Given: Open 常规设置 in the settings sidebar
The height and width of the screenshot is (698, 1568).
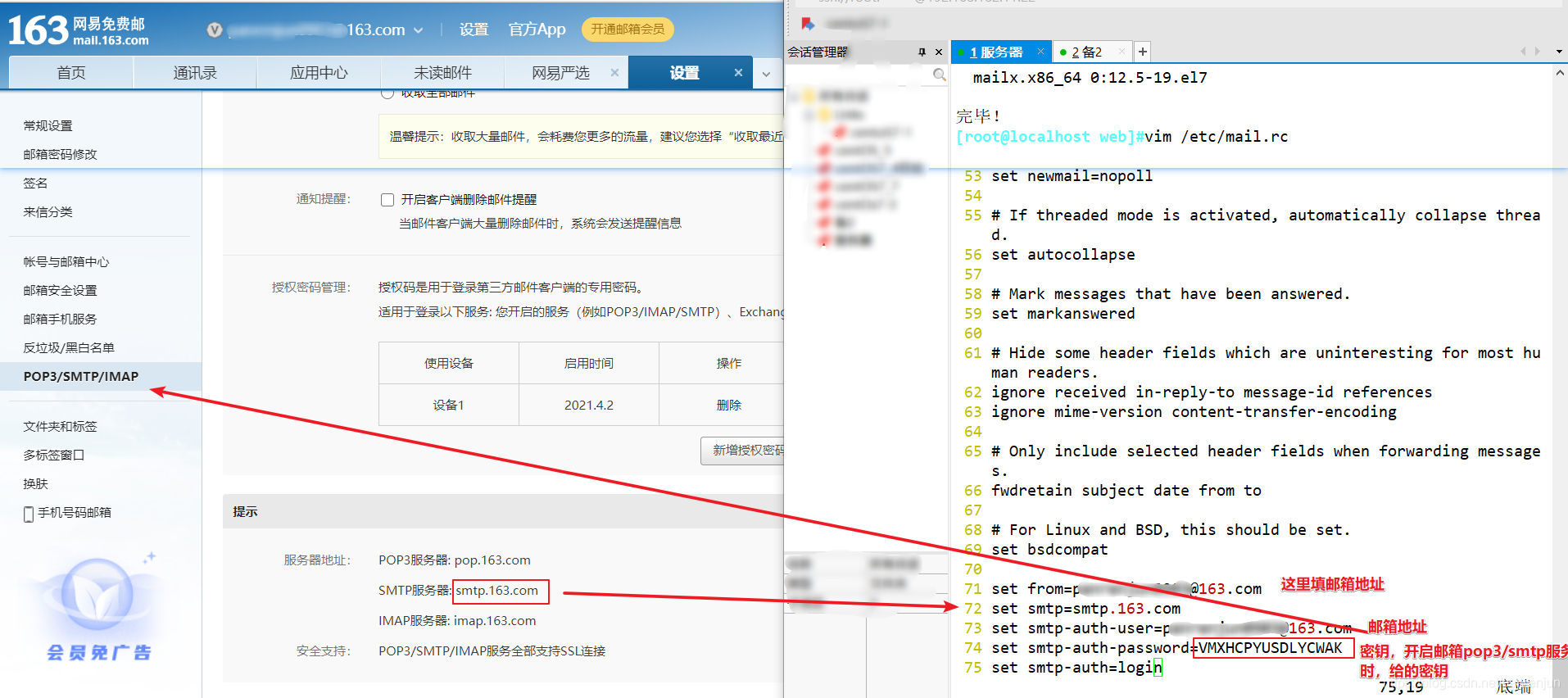Looking at the screenshot, I should 48,125.
